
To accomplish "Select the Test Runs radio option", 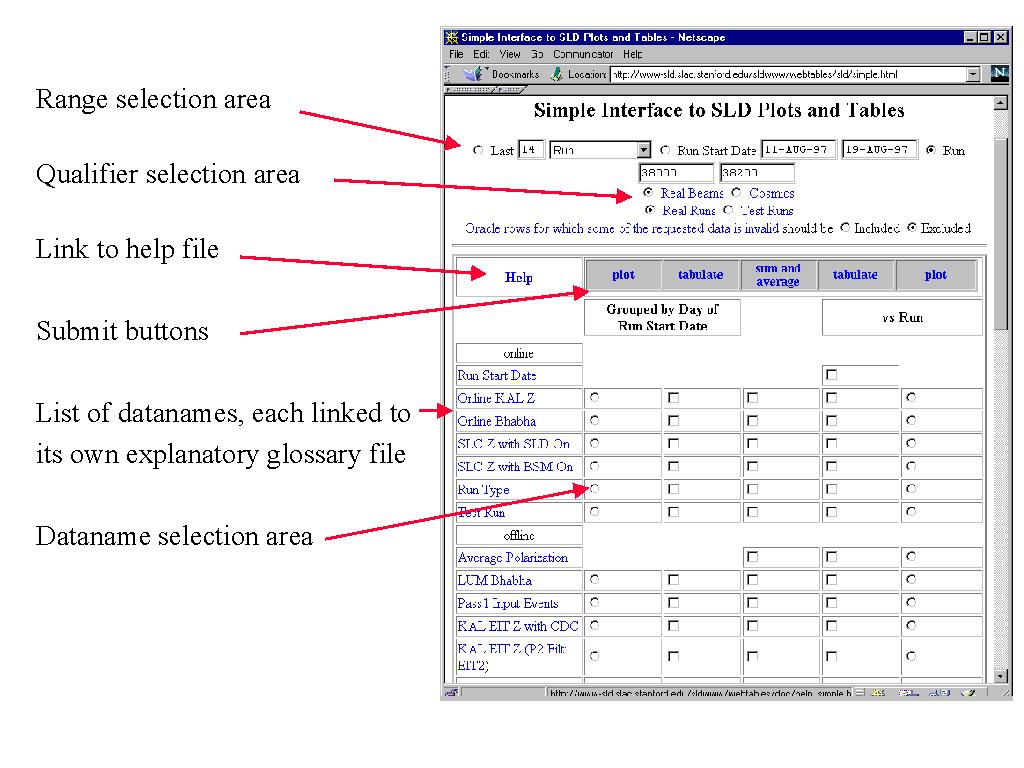I will (x=727, y=211).
